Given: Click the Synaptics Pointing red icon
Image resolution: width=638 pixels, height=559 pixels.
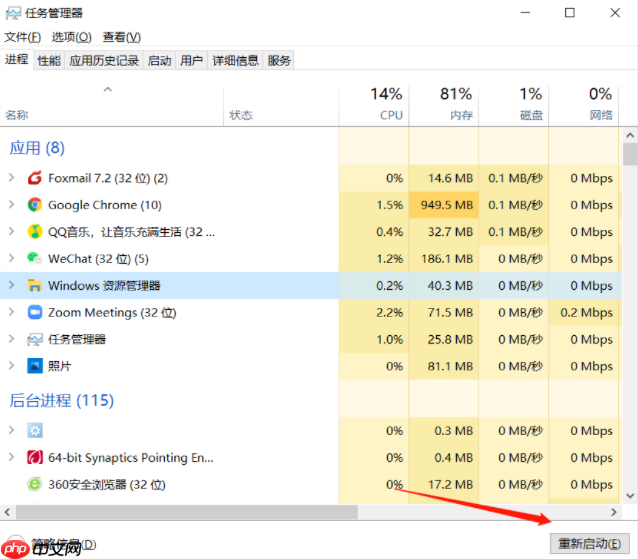Looking at the screenshot, I should click(x=35, y=457).
